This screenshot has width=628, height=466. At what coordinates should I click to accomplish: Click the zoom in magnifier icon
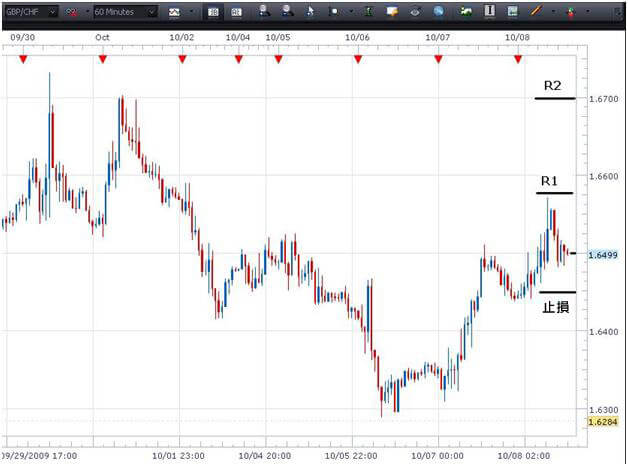coord(264,12)
